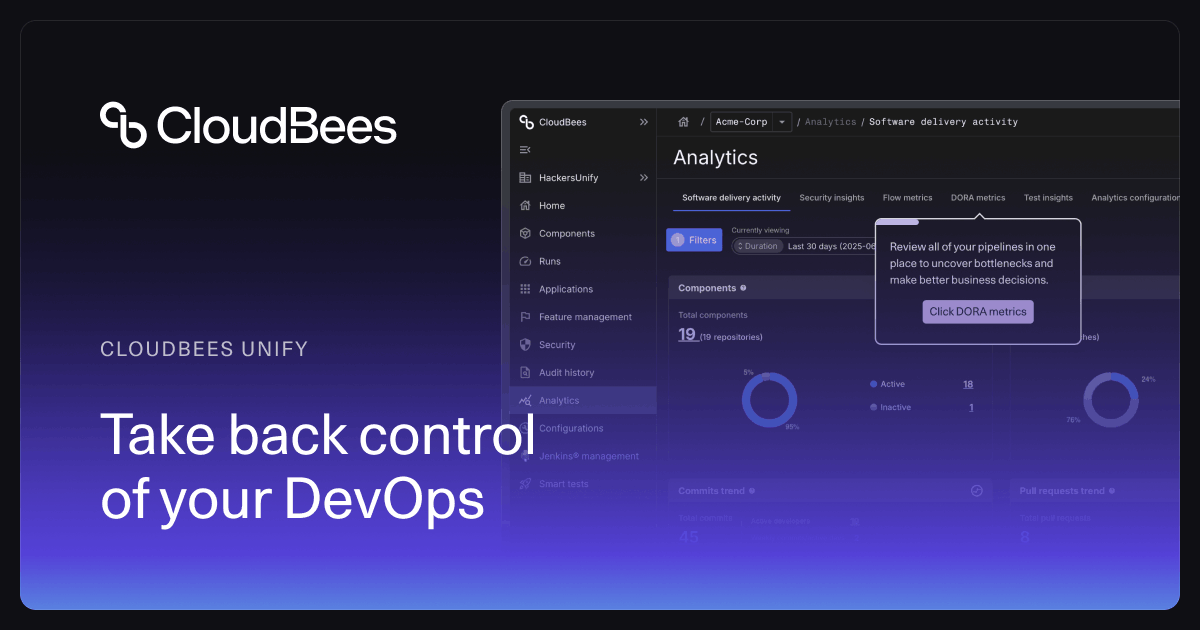Click the Audit history document icon
The height and width of the screenshot is (630, 1200).
[526, 372]
